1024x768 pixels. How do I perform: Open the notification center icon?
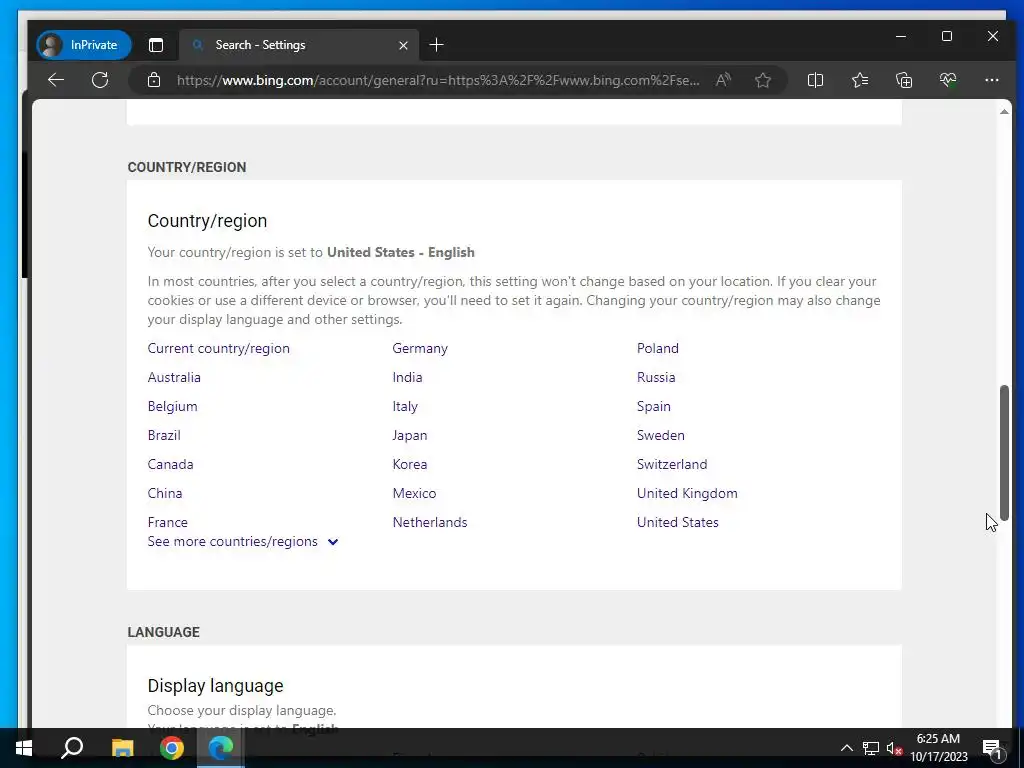992,748
